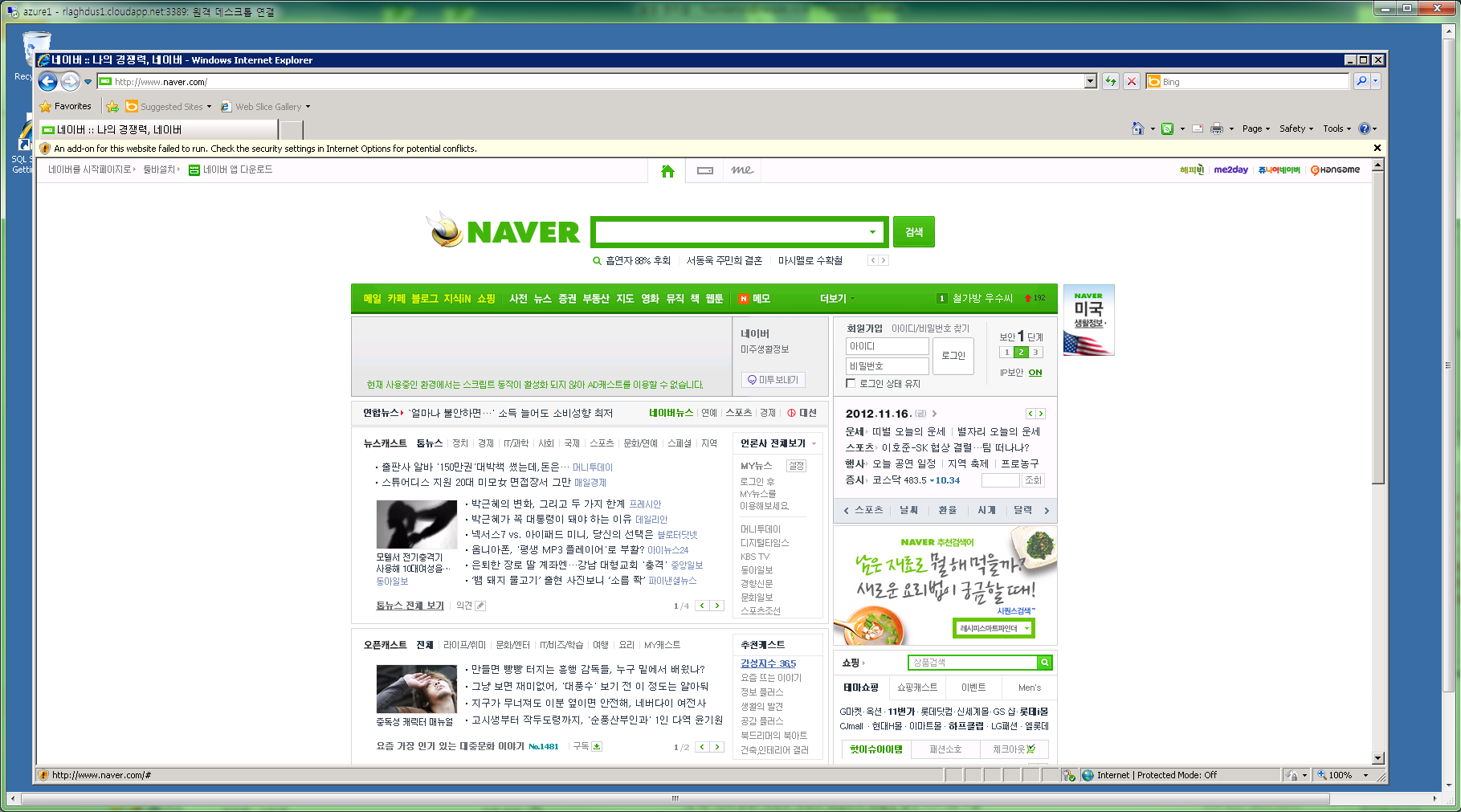Close the add-on warning information bar
1461x812 pixels.
[x=1377, y=148]
